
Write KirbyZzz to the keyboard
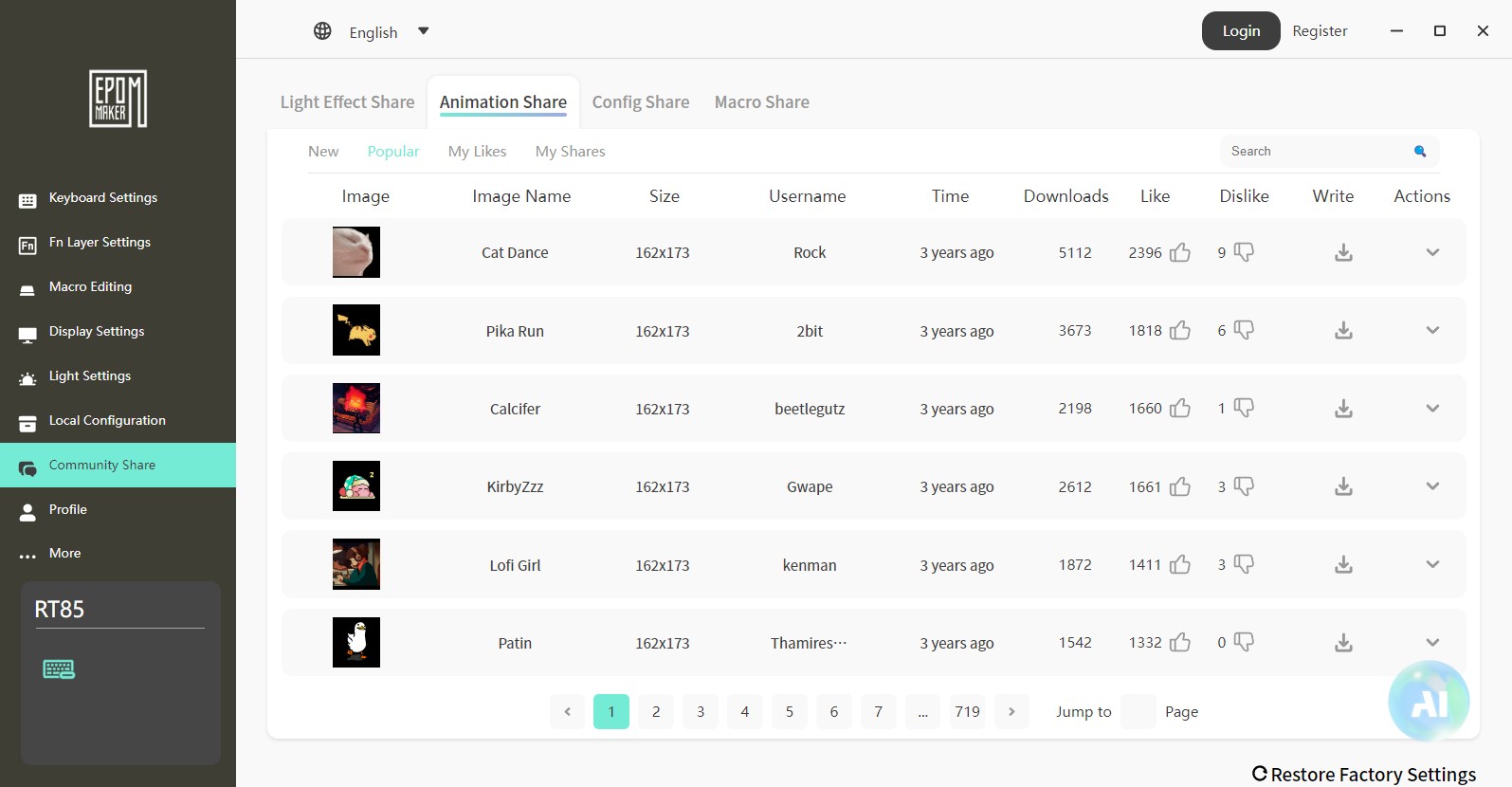click(x=1343, y=486)
